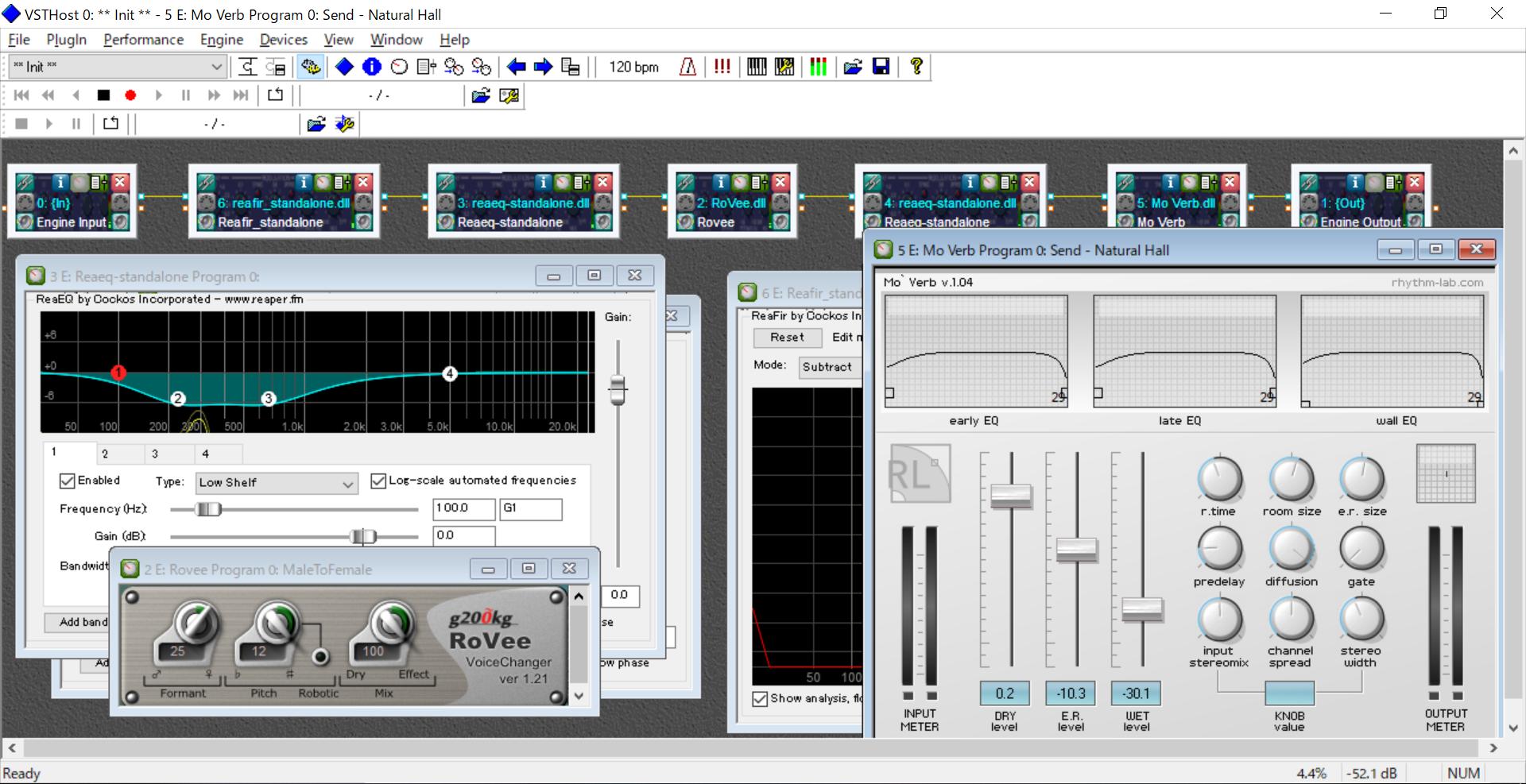This screenshot has width=1526, height=784.
Task: Show the MIDI keyboard bar icon
Action: 757,67
